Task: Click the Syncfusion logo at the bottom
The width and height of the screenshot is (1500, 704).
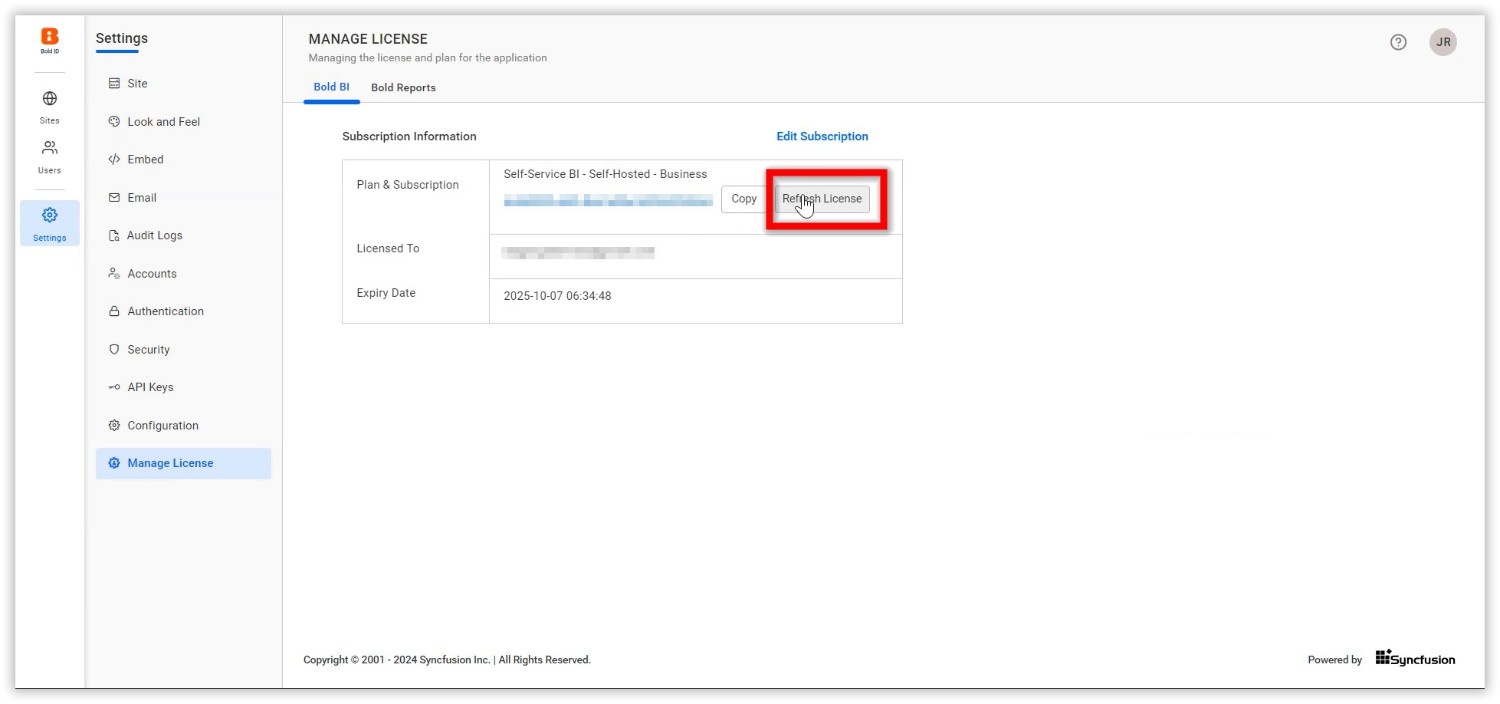Action: (x=1414, y=659)
